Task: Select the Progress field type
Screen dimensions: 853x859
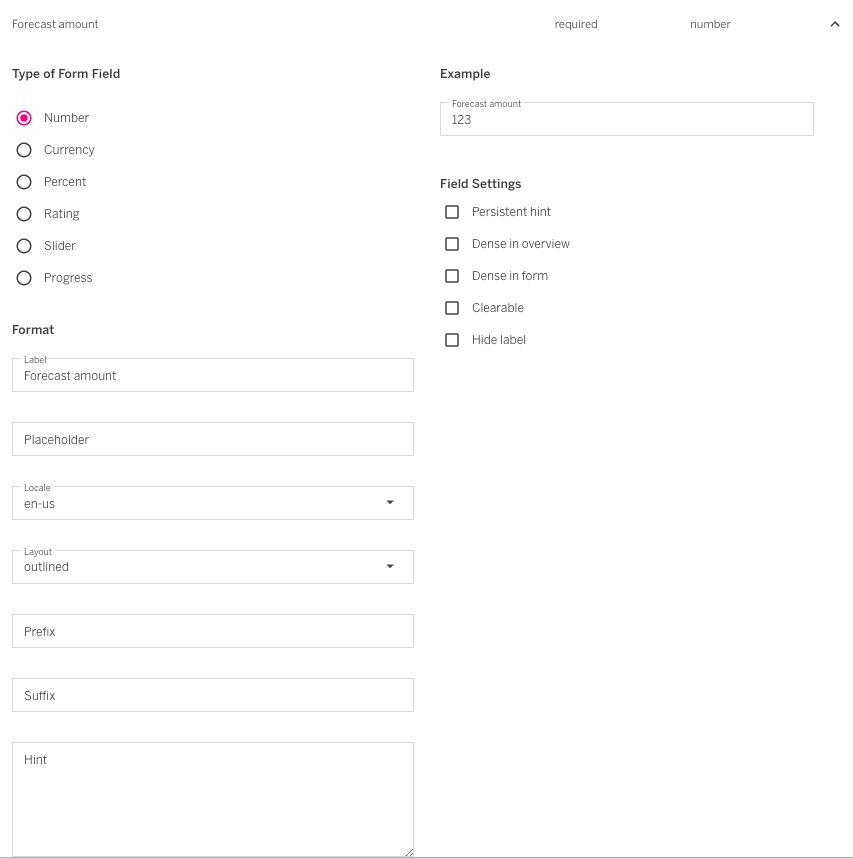Action: pos(24,278)
